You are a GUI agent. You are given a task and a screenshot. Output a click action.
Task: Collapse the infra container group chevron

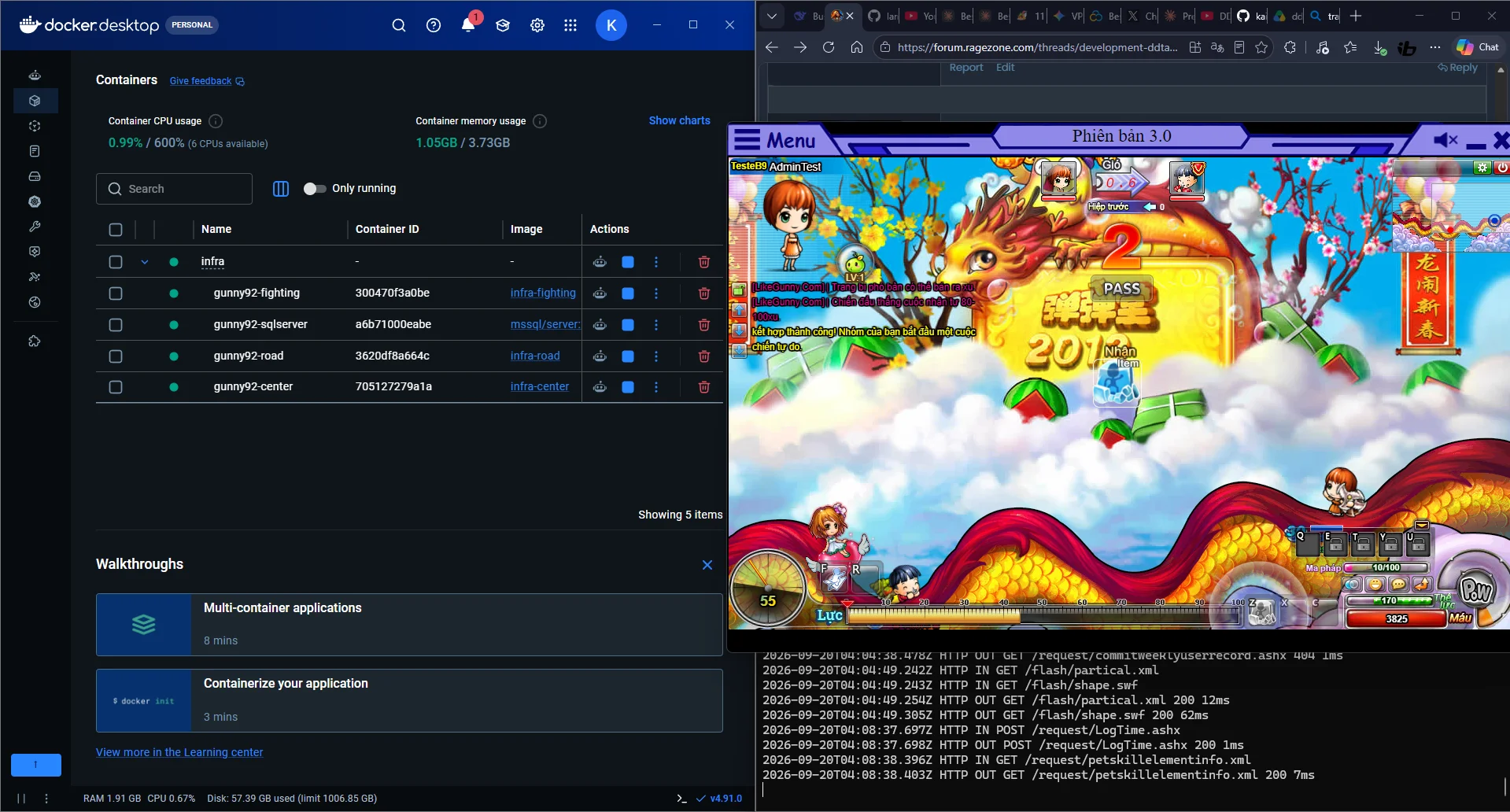[x=145, y=262]
